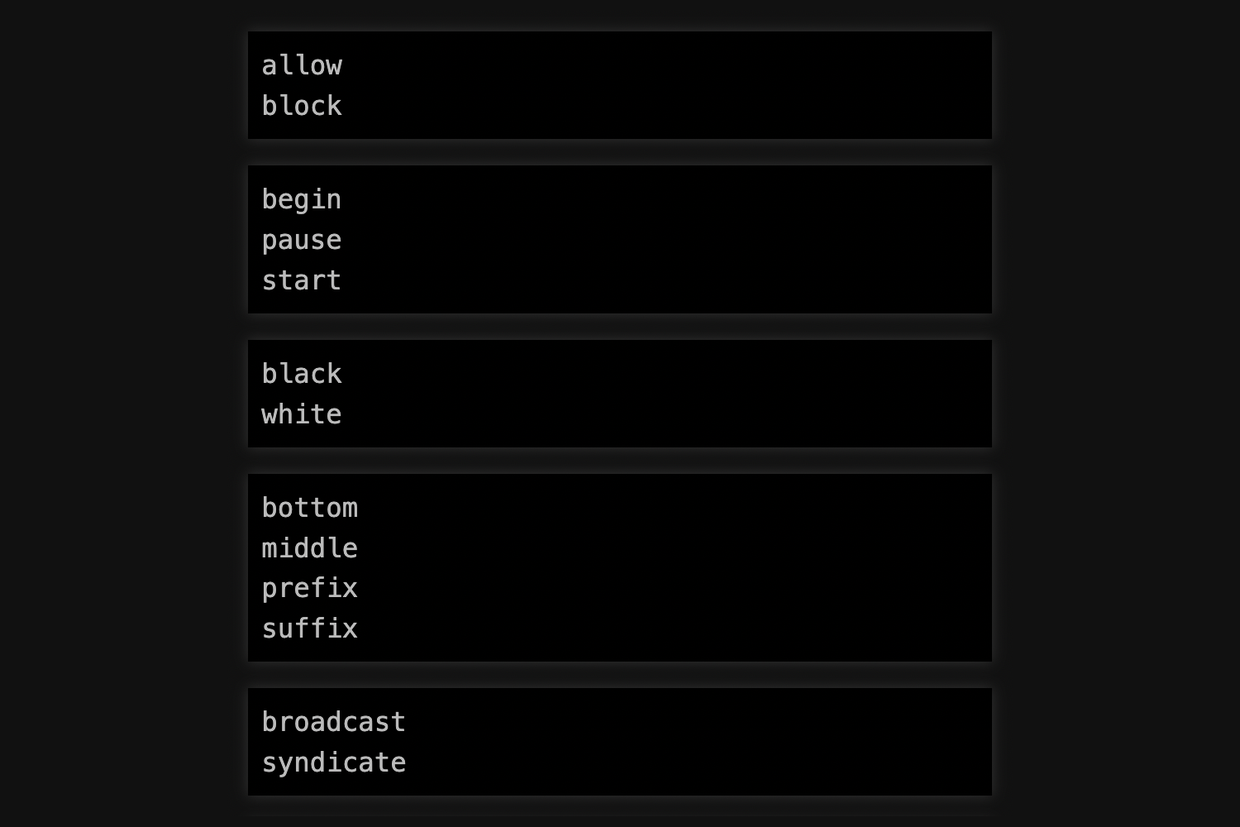Select the "white" text line

[x=301, y=414]
